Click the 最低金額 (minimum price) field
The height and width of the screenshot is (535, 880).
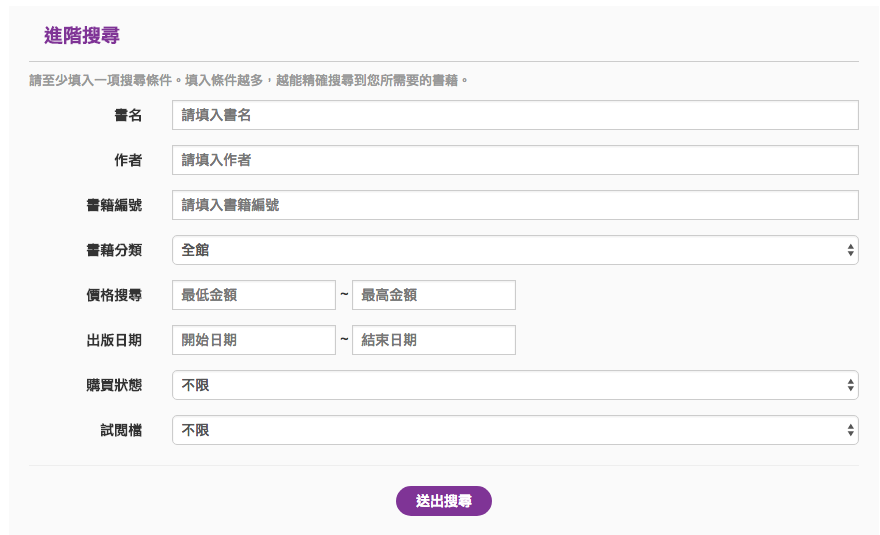coord(254,295)
